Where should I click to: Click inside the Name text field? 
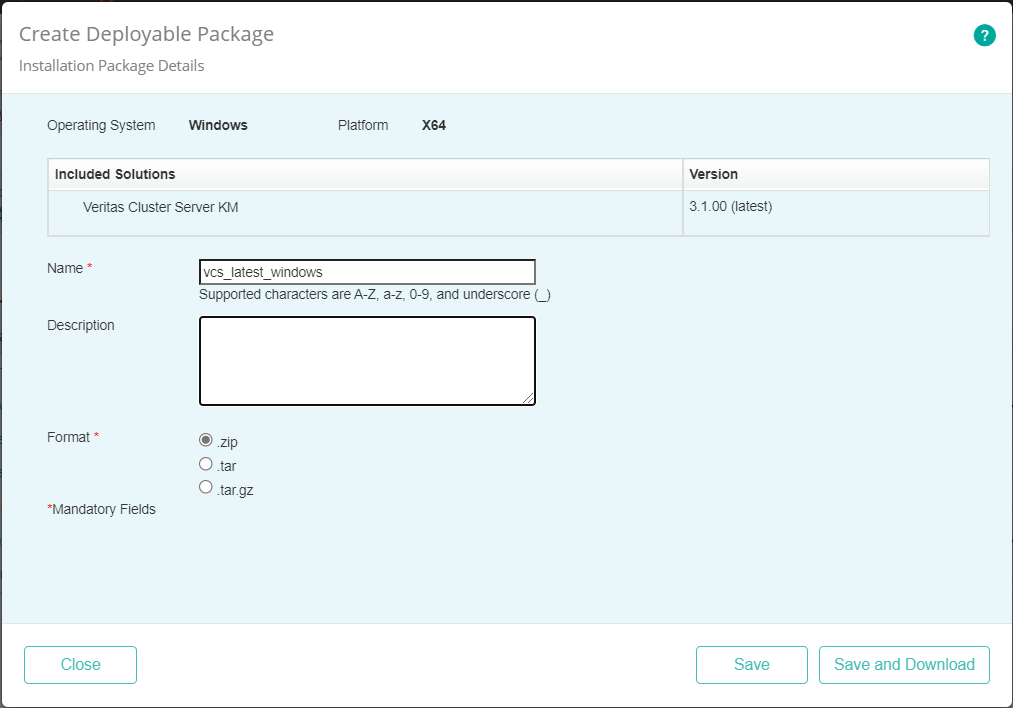(x=366, y=271)
